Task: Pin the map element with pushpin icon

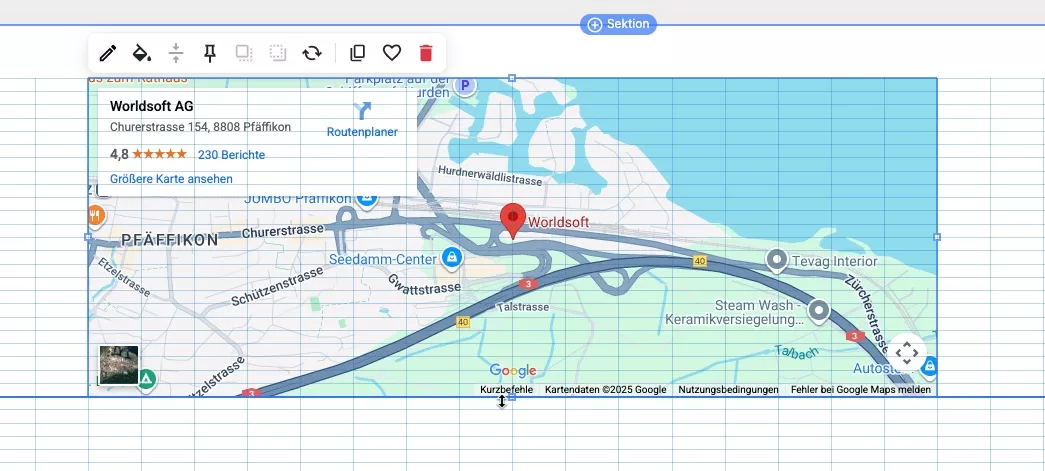Action: 210,54
